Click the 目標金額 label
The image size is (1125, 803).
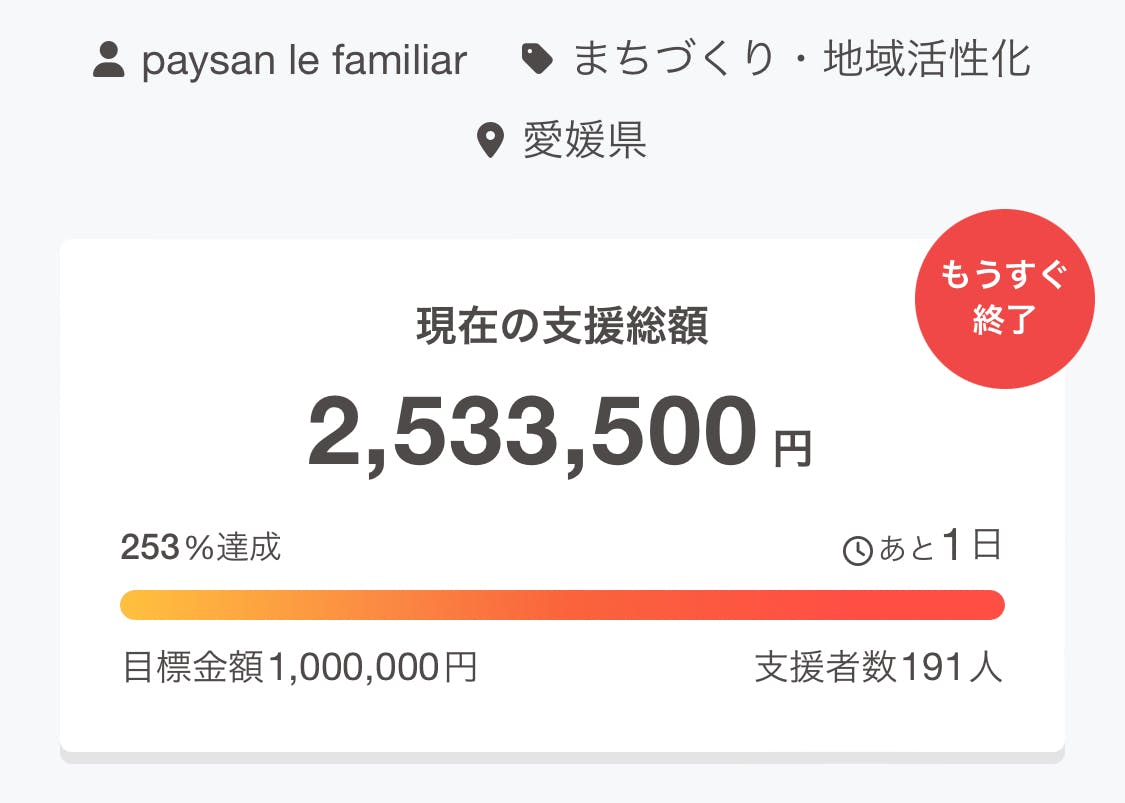(x=194, y=667)
